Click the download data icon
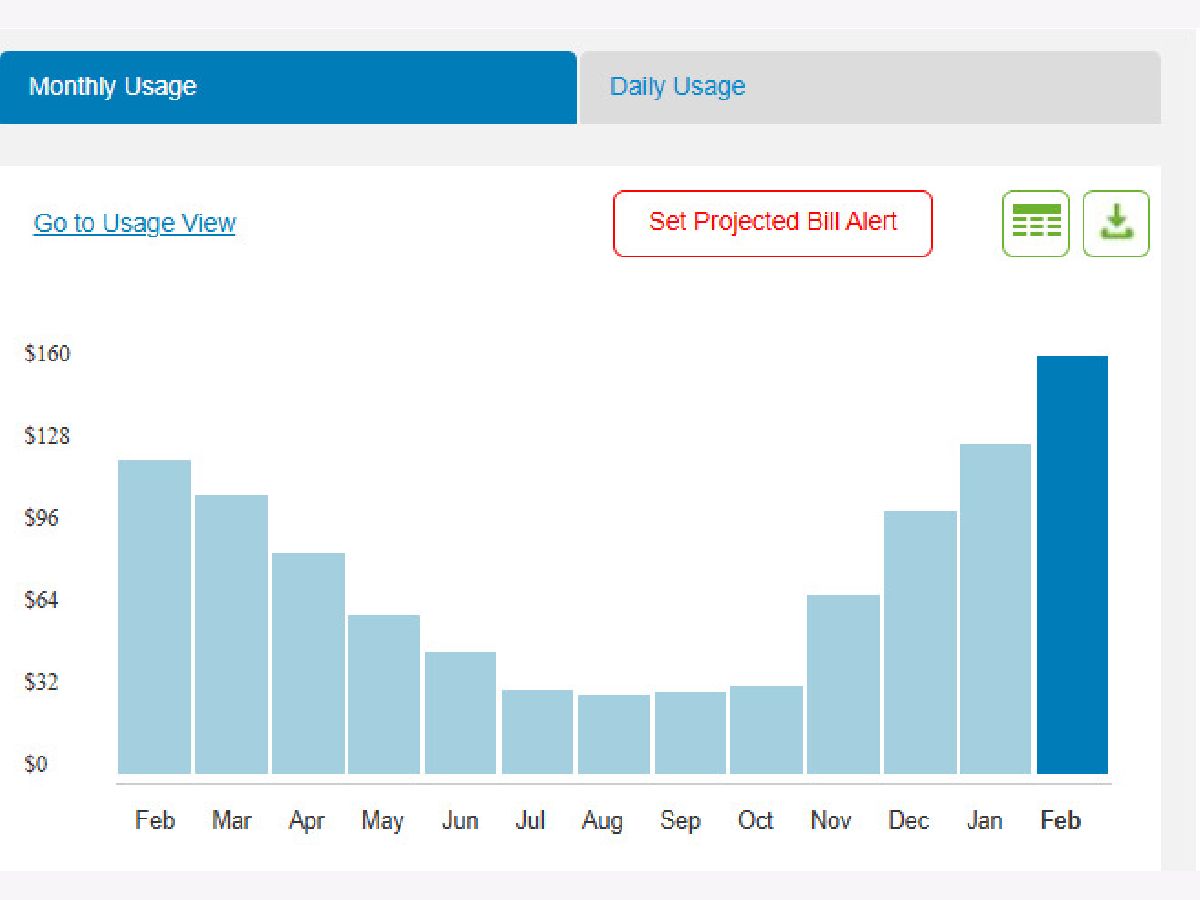 click(1116, 224)
